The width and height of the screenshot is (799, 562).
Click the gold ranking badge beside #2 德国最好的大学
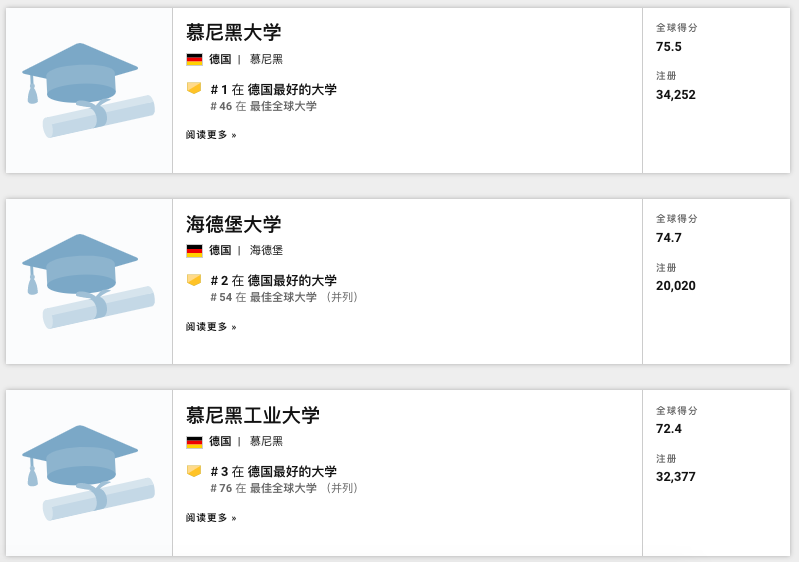click(x=194, y=280)
